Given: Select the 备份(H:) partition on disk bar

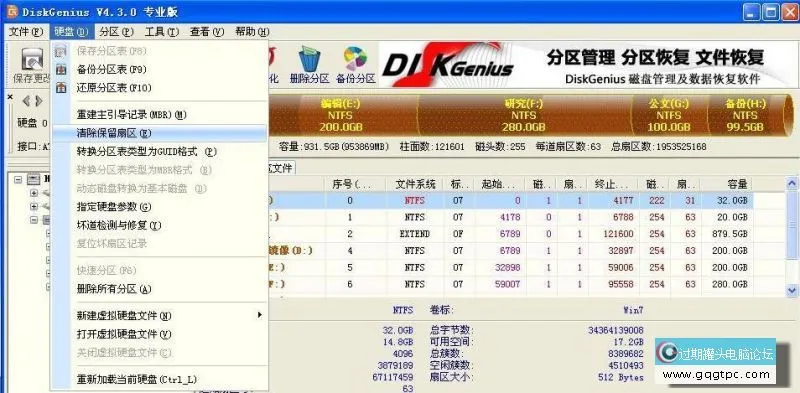Looking at the screenshot, I should tap(745, 115).
